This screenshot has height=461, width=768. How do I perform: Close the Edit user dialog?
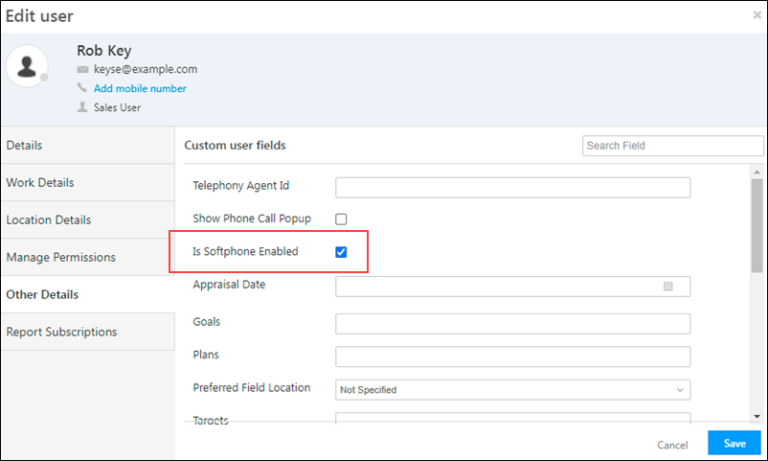click(x=756, y=16)
